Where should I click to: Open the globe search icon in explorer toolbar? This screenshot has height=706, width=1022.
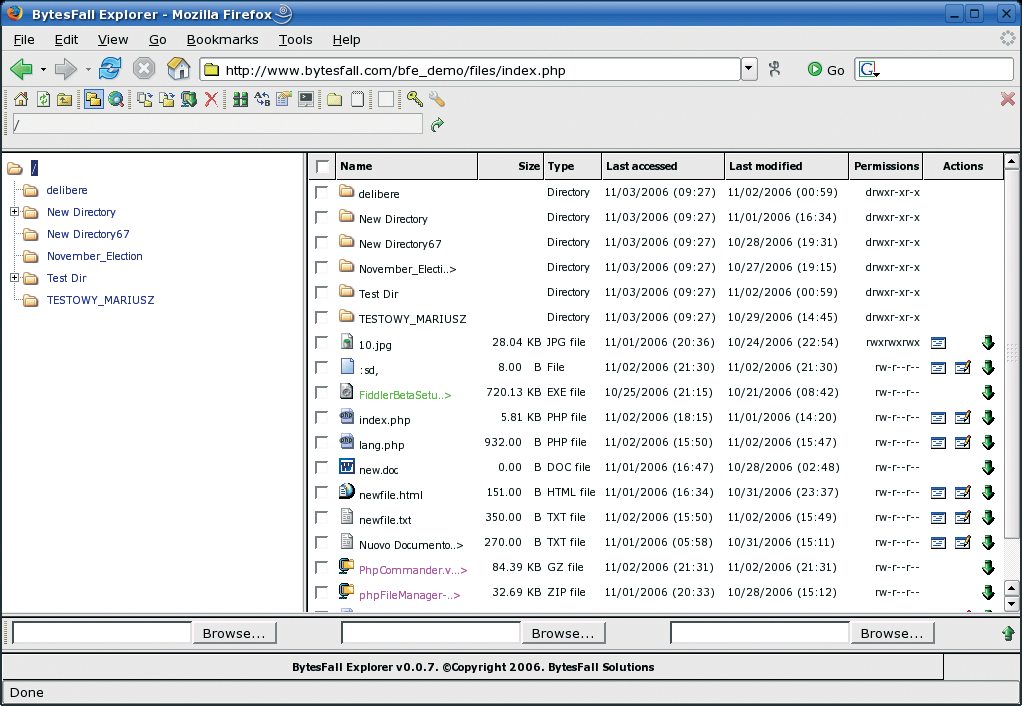tap(116, 99)
